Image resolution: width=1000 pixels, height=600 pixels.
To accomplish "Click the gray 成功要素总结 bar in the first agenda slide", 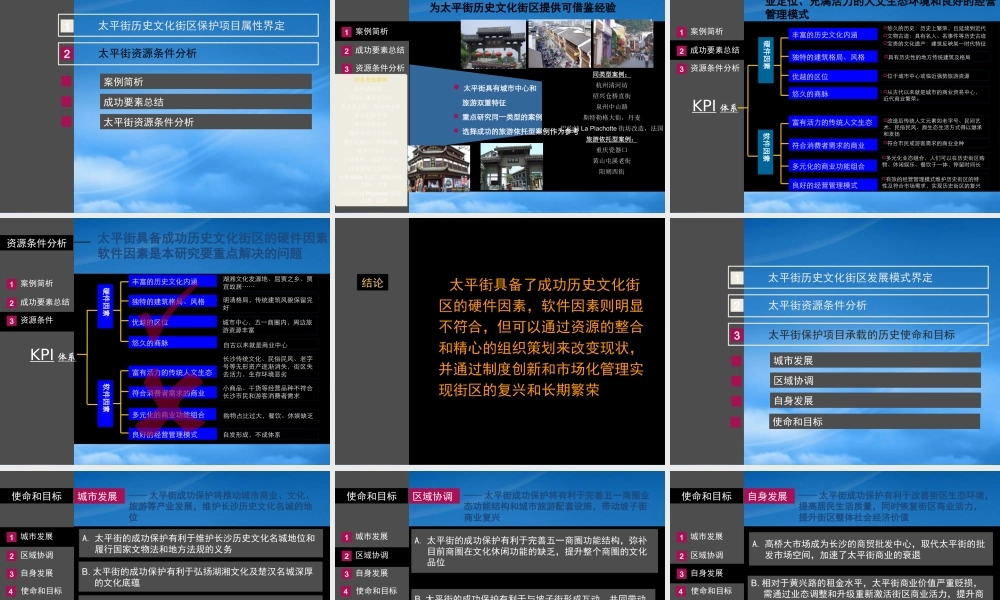I will [x=206, y=102].
